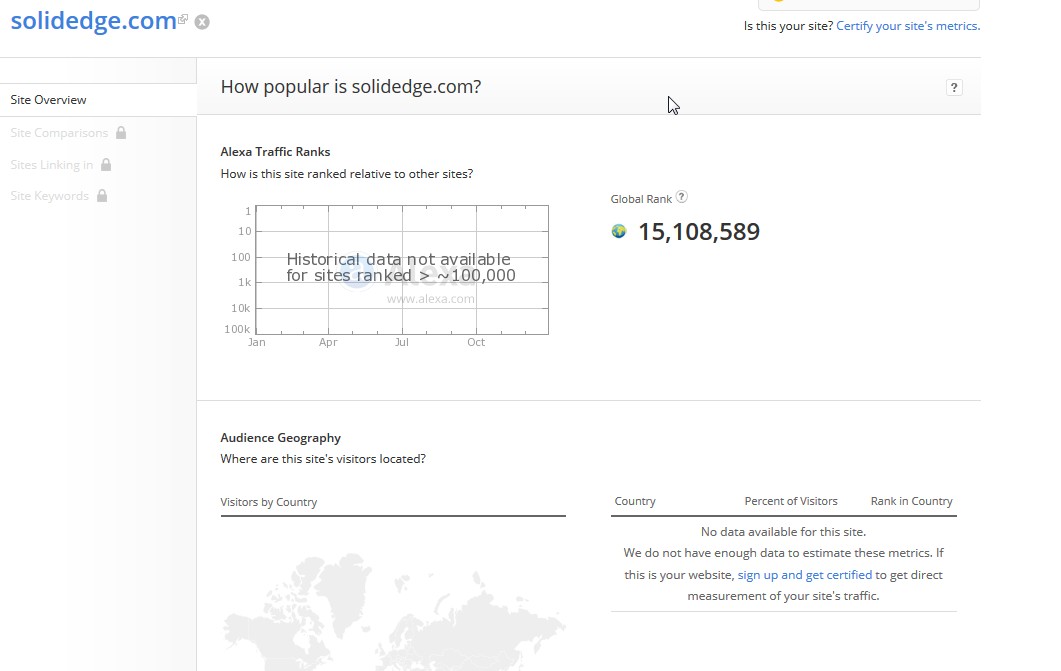Viewport: 1061px width, 671px height.
Task: Follow the "Certify your site's metrics" link
Action: [x=907, y=26]
